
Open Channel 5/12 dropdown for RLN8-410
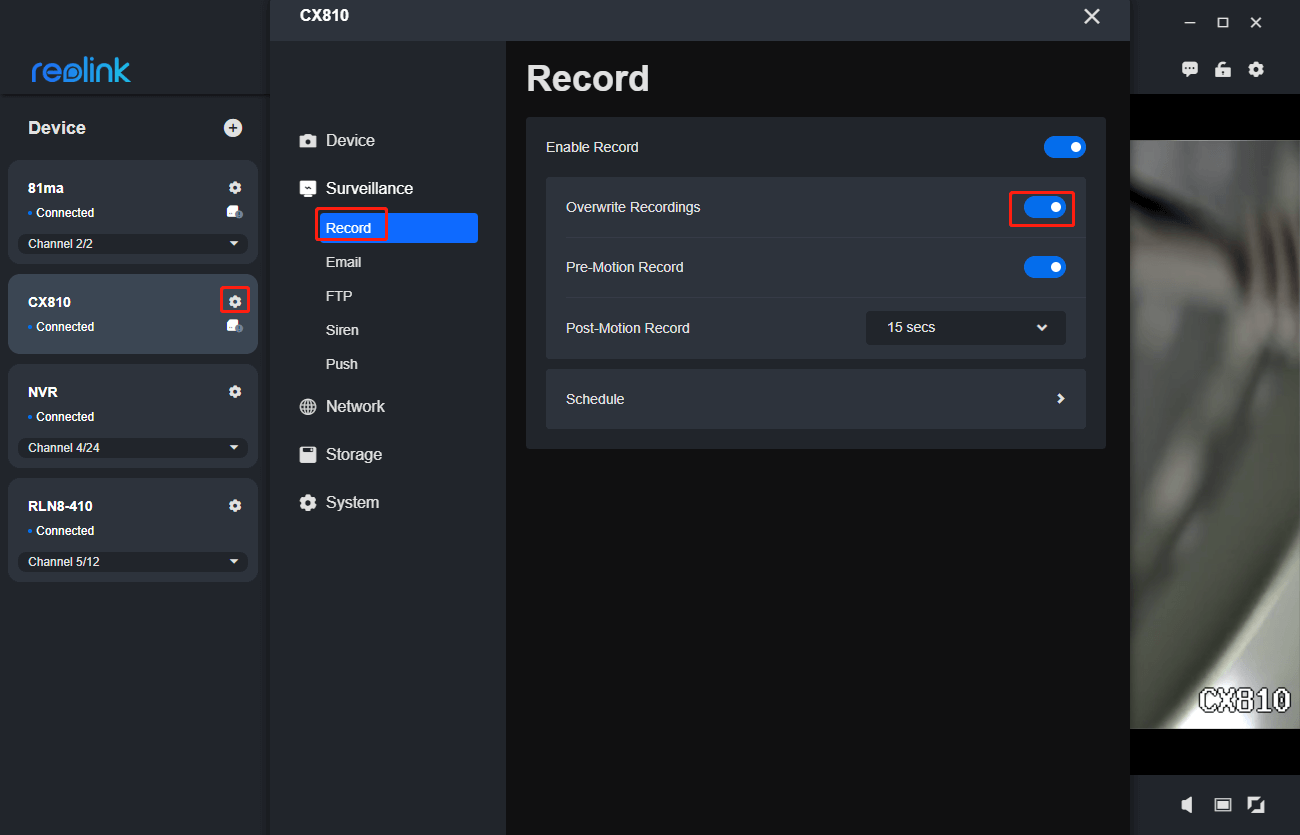tap(133, 561)
